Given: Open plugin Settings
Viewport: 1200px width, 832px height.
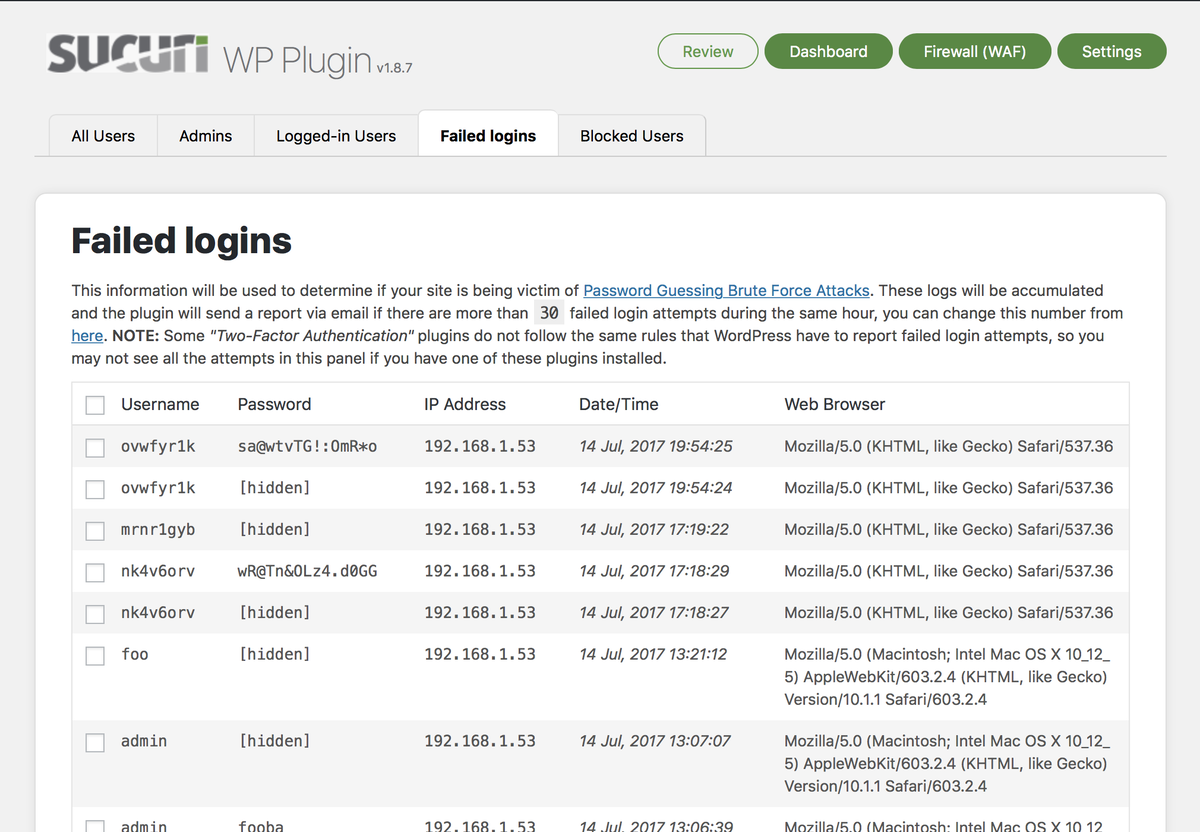Looking at the screenshot, I should pyautogui.click(x=1111, y=51).
